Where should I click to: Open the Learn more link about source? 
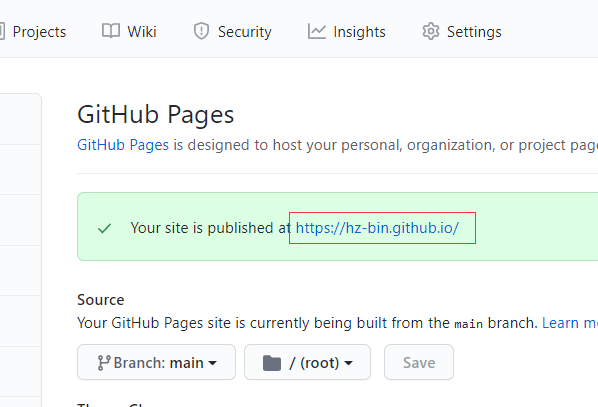point(570,323)
